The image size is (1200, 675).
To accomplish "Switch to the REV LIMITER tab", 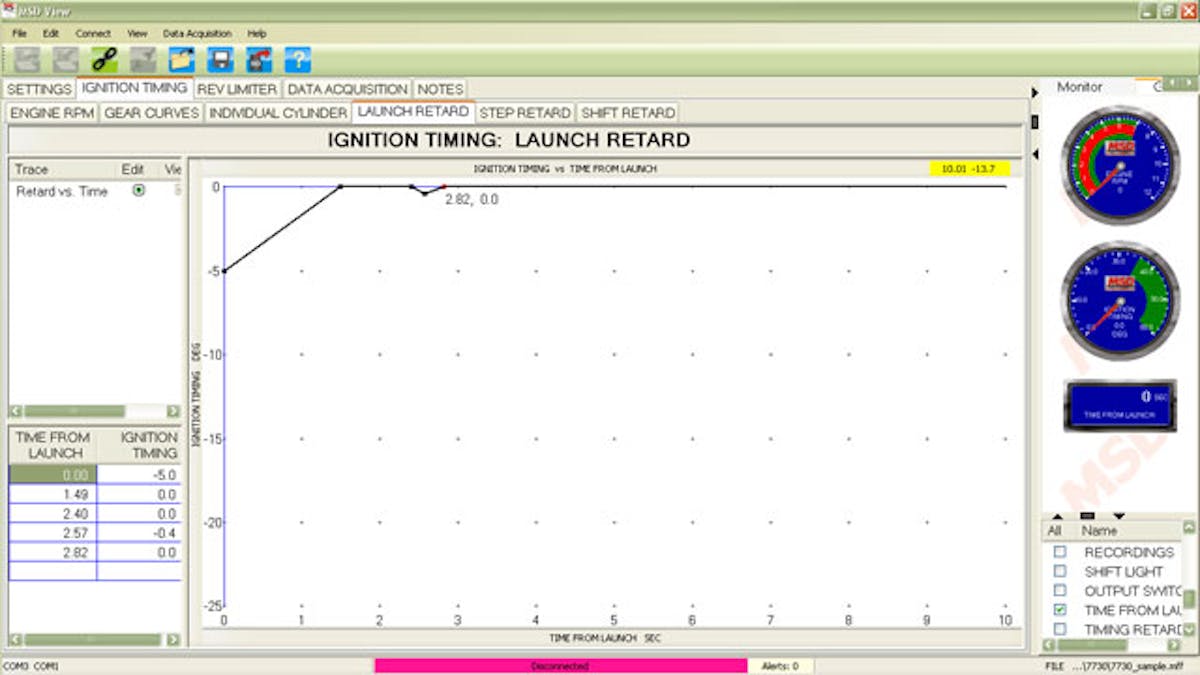I will click(x=237, y=89).
